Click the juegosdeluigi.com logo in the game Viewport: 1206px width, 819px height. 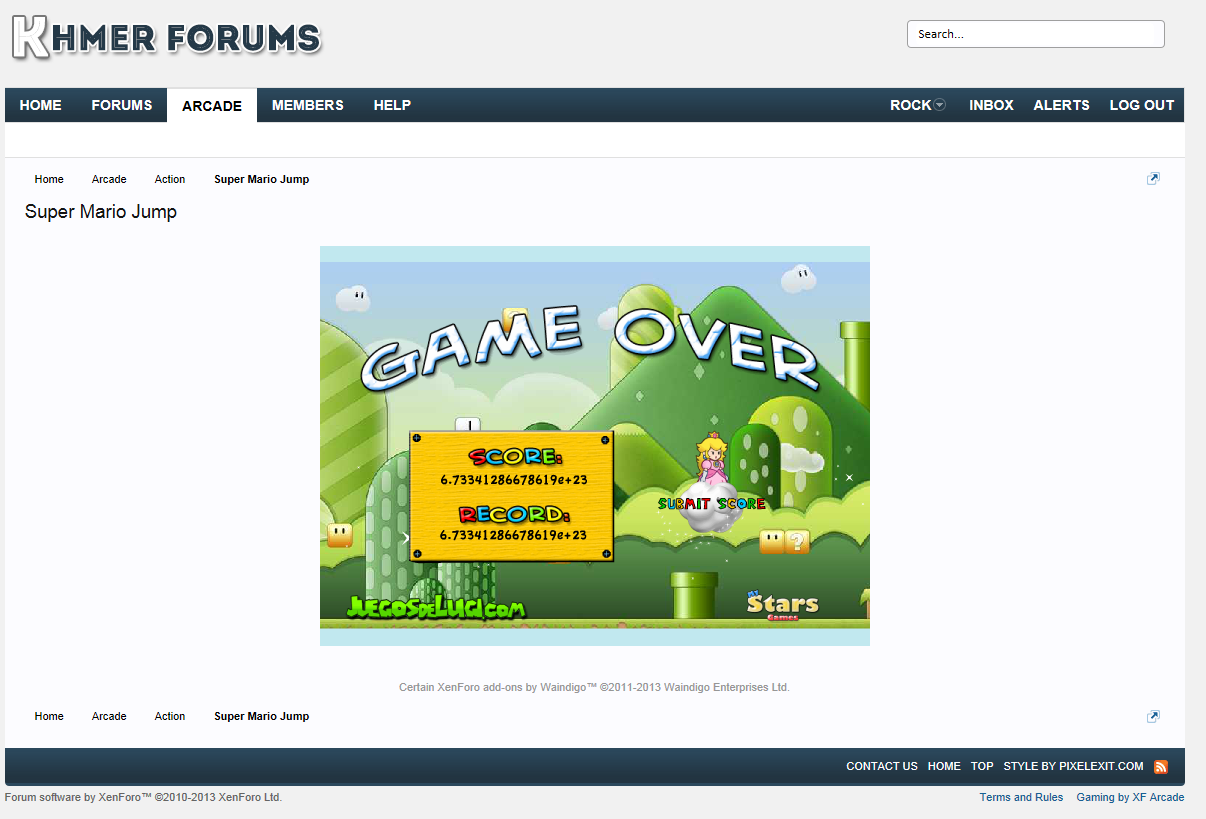(436, 607)
